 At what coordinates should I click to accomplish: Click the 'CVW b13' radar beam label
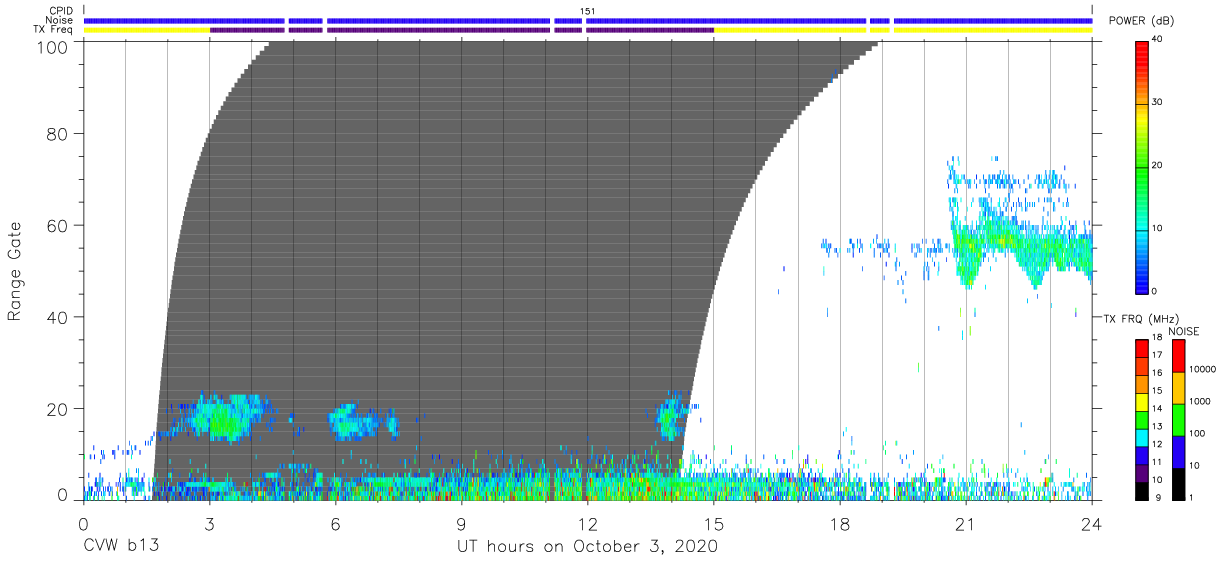(121, 547)
